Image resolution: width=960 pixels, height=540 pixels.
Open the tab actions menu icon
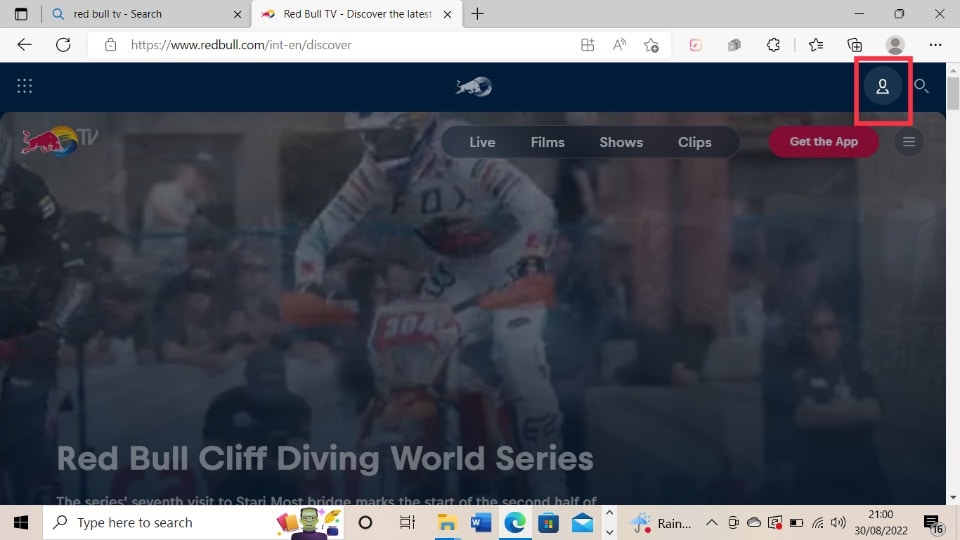[21, 14]
